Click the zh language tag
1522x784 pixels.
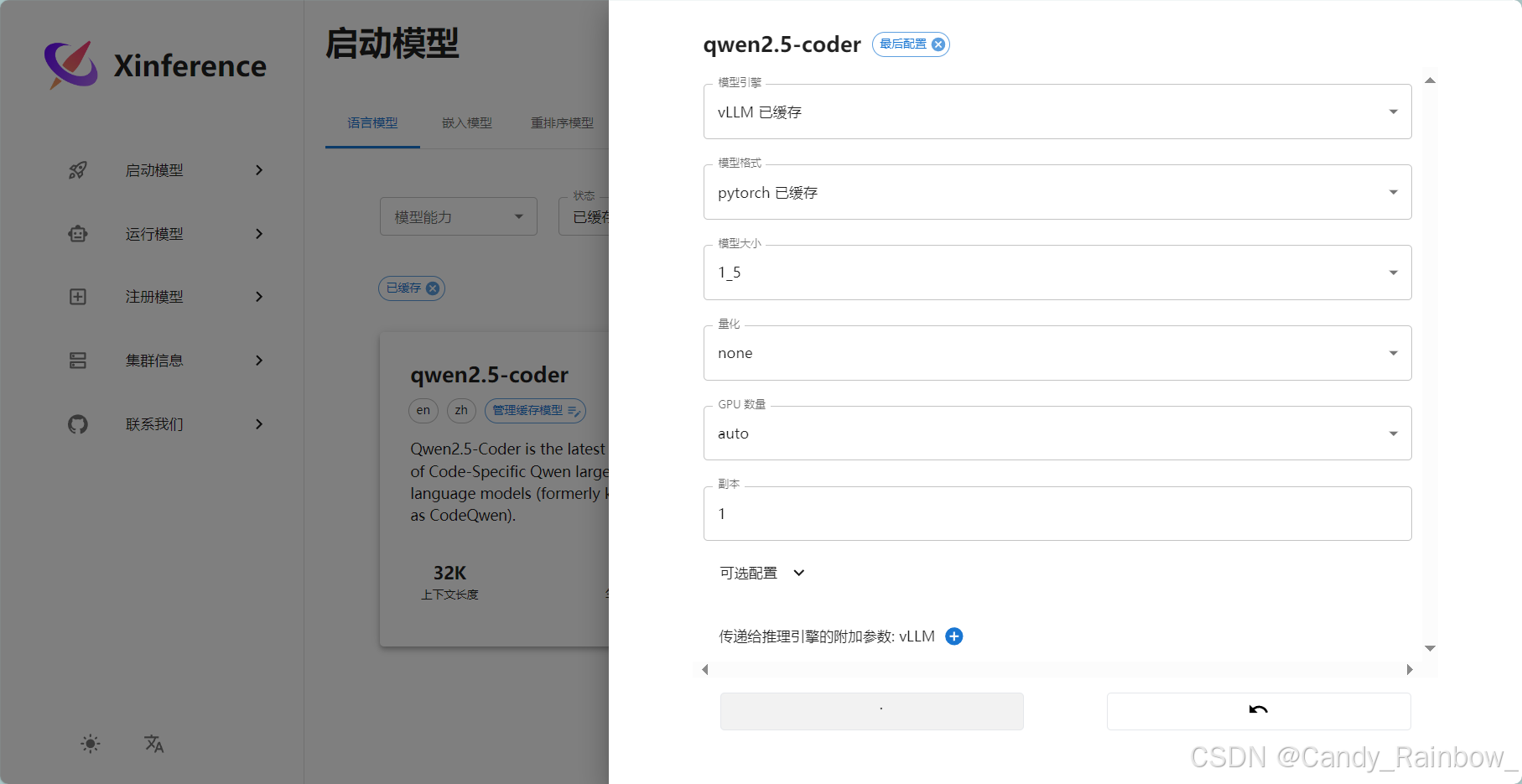click(461, 410)
